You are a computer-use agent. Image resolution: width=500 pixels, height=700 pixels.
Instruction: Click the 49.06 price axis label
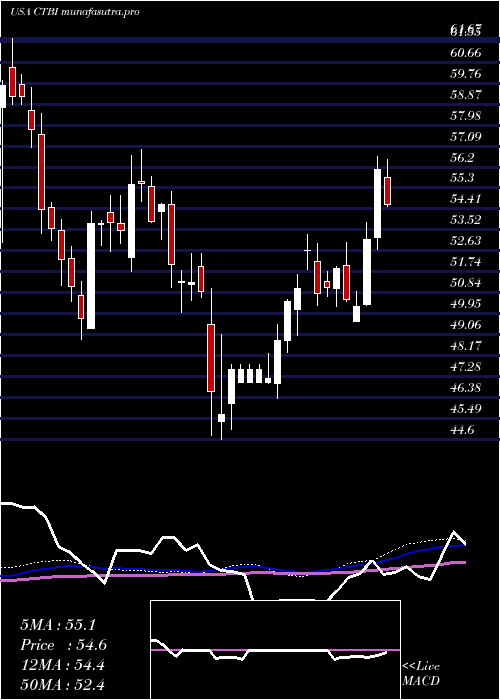pyautogui.click(x=466, y=325)
